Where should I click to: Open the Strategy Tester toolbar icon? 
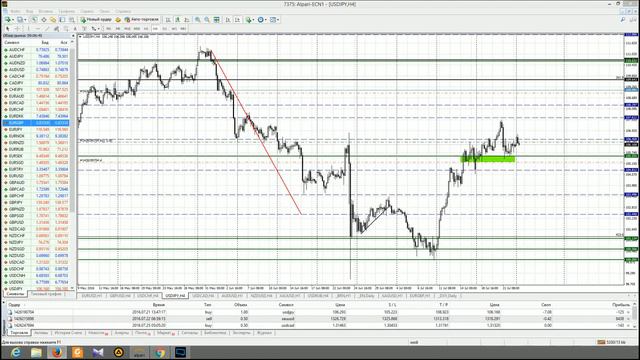click(71, 20)
